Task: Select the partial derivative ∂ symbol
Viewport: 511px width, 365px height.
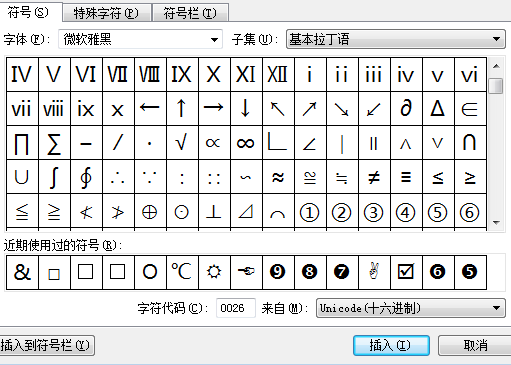Action: coord(406,109)
